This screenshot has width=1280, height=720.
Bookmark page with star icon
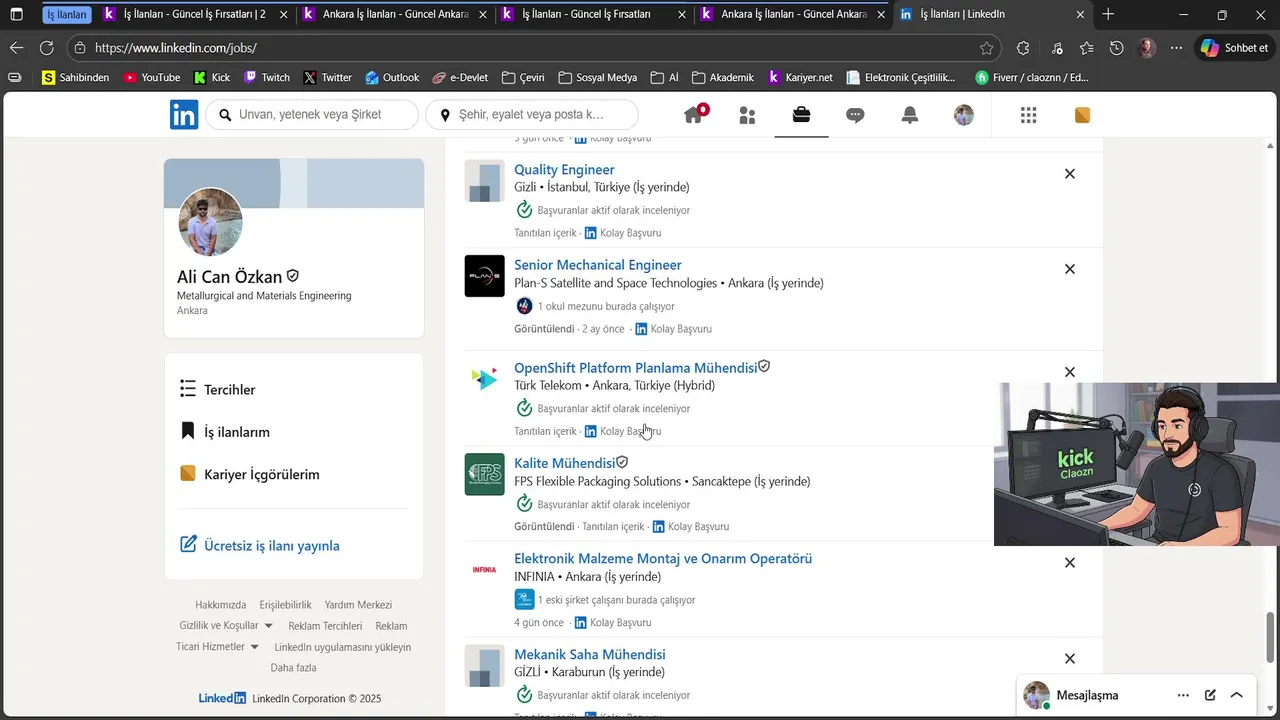987,48
